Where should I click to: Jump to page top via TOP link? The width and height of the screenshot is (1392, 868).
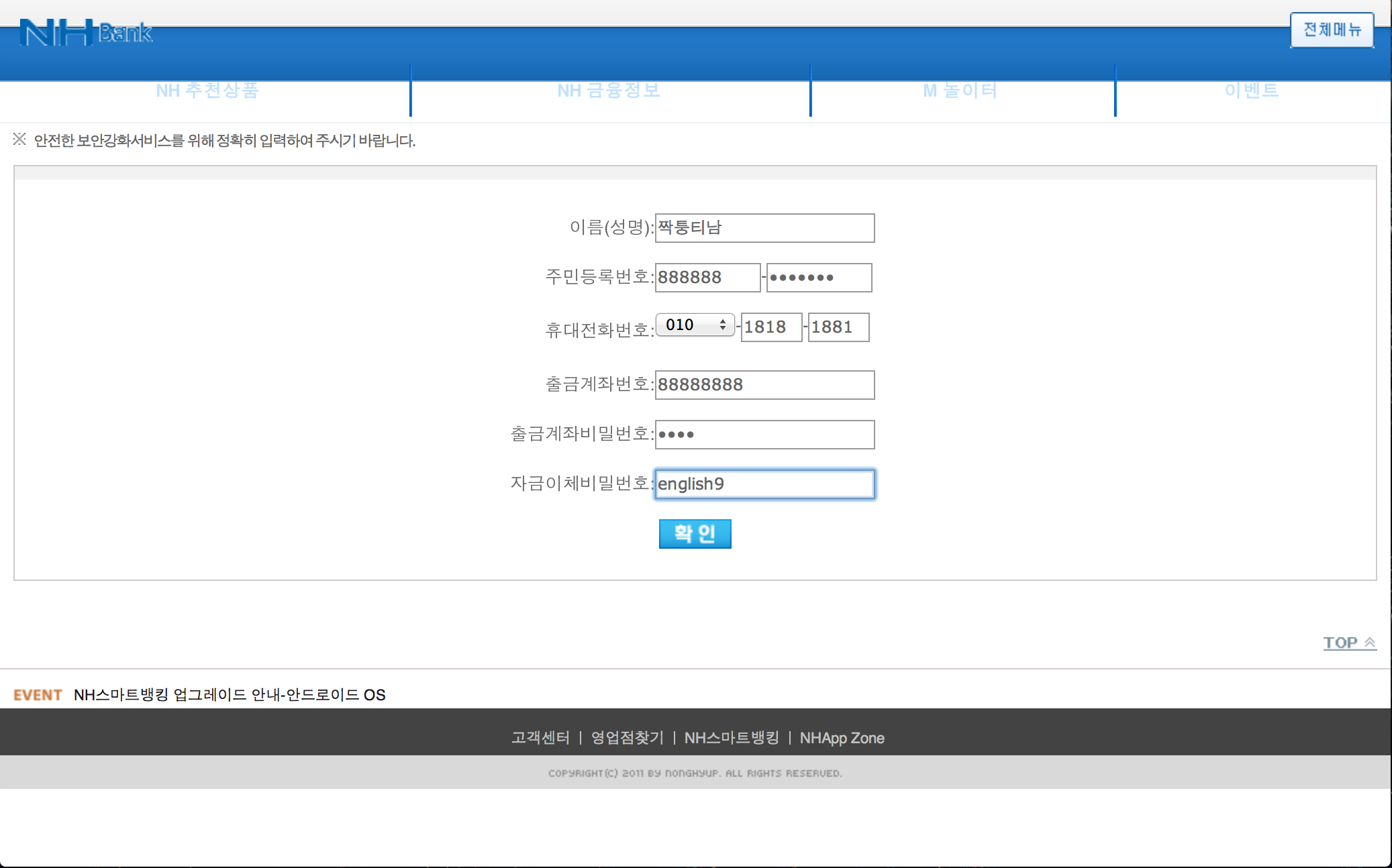(x=1349, y=643)
